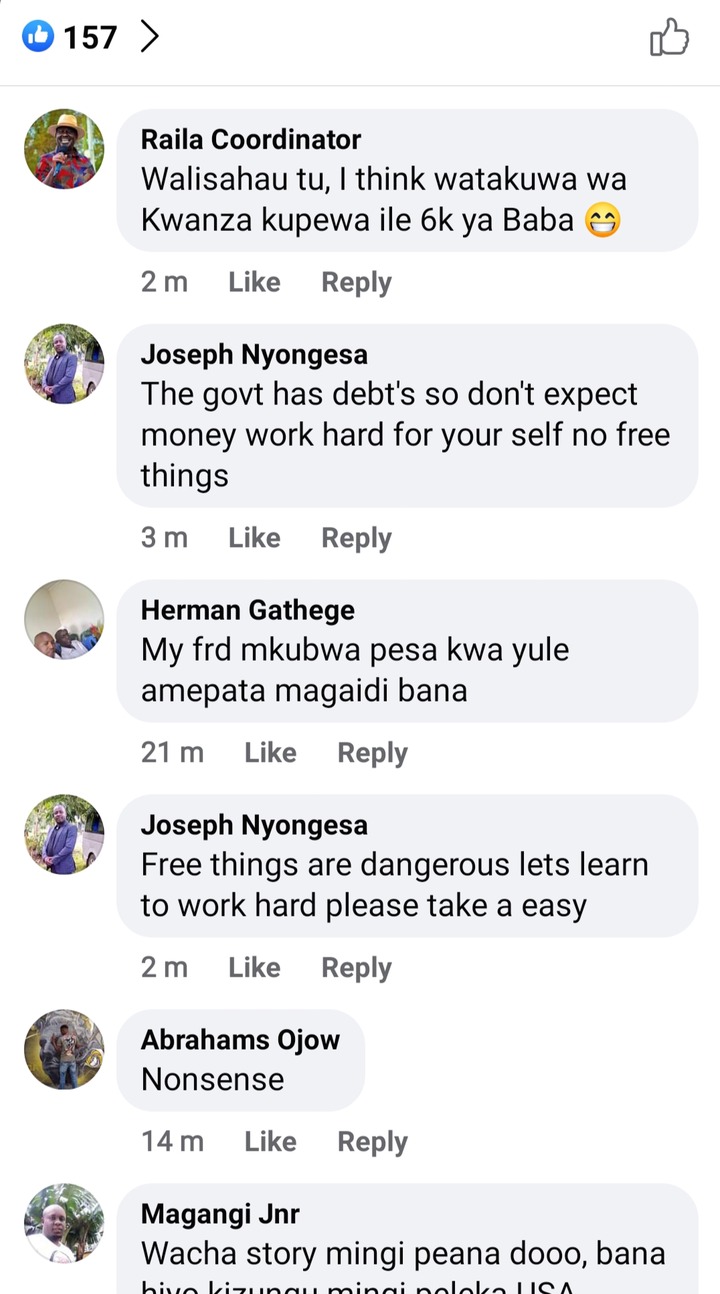Reply to Herman Gathege's comment
This screenshot has width=720, height=1294.
pos(372,753)
